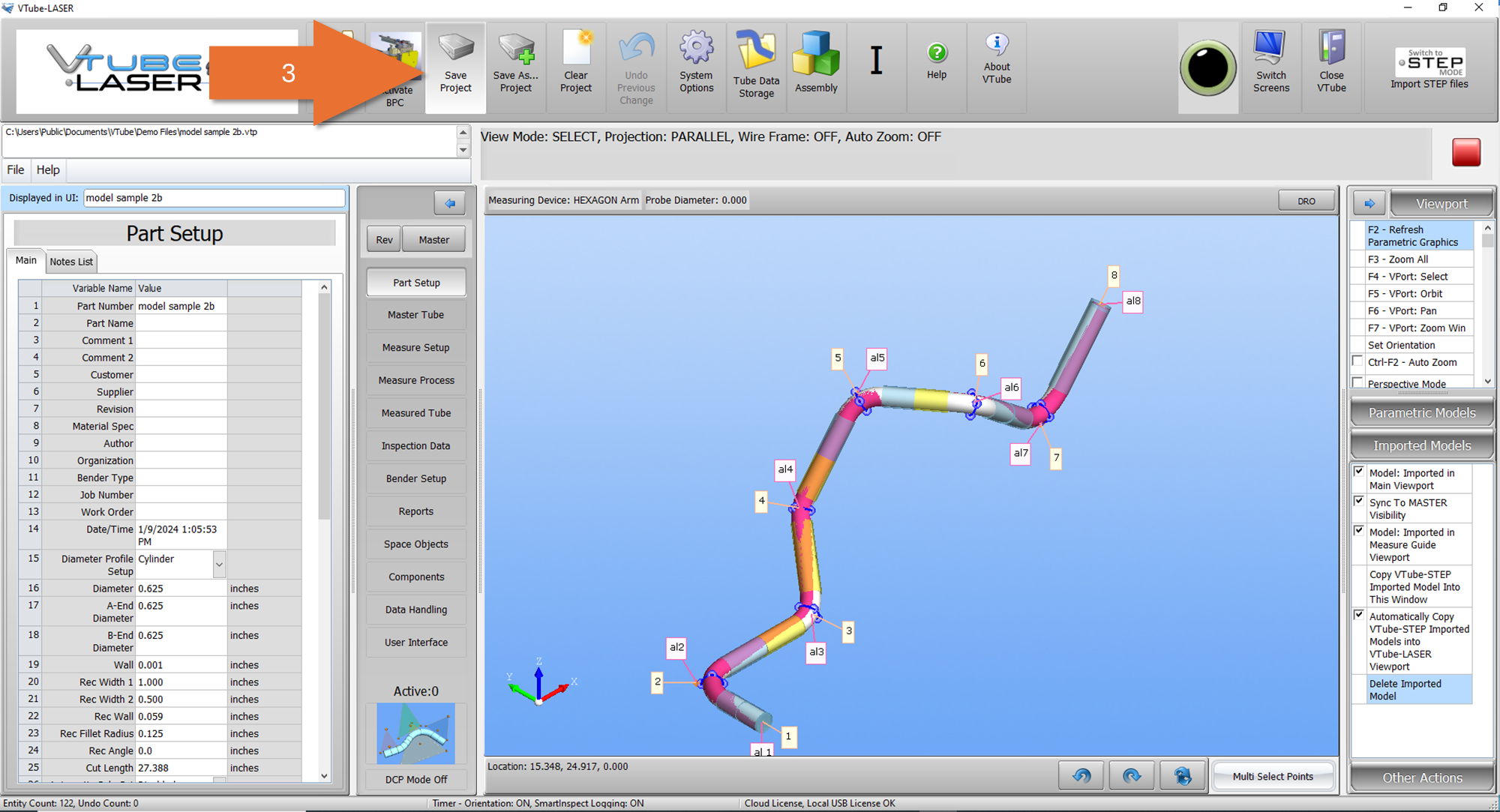Expand the Imported Models section

pyautogui.click(x=1421, y=445)
